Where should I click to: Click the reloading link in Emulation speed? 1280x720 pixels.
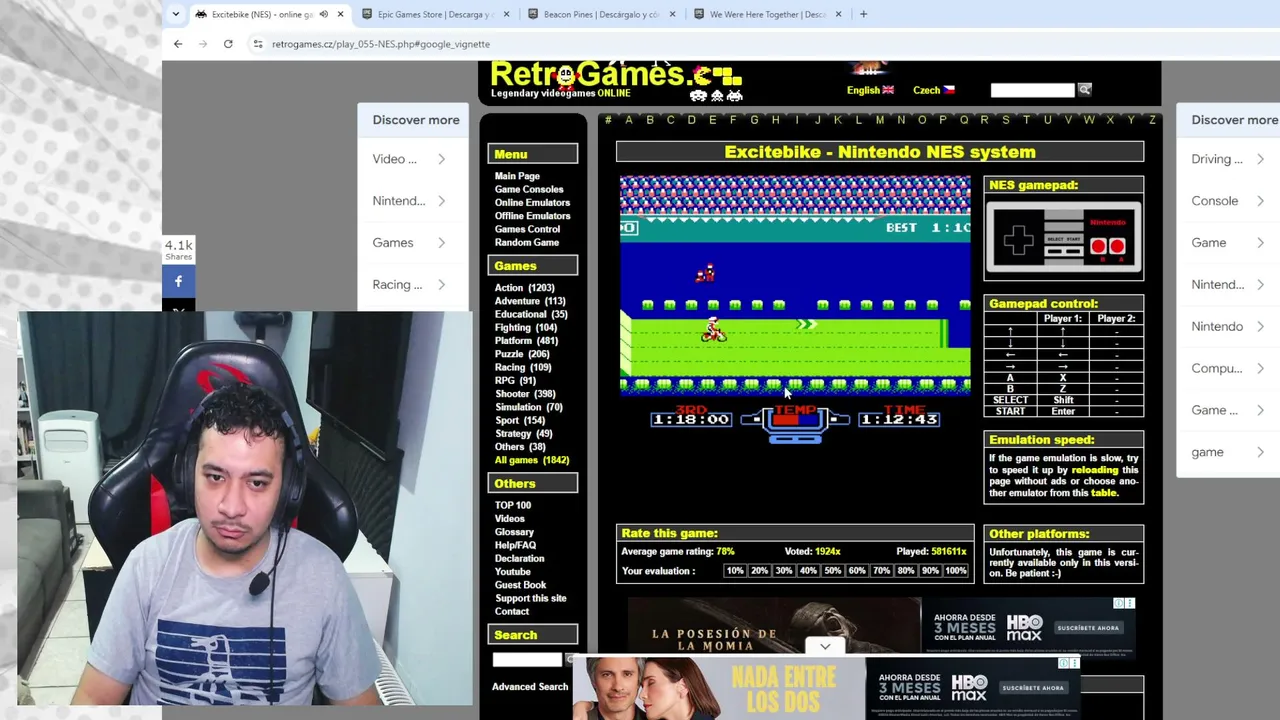[1095, 470]
